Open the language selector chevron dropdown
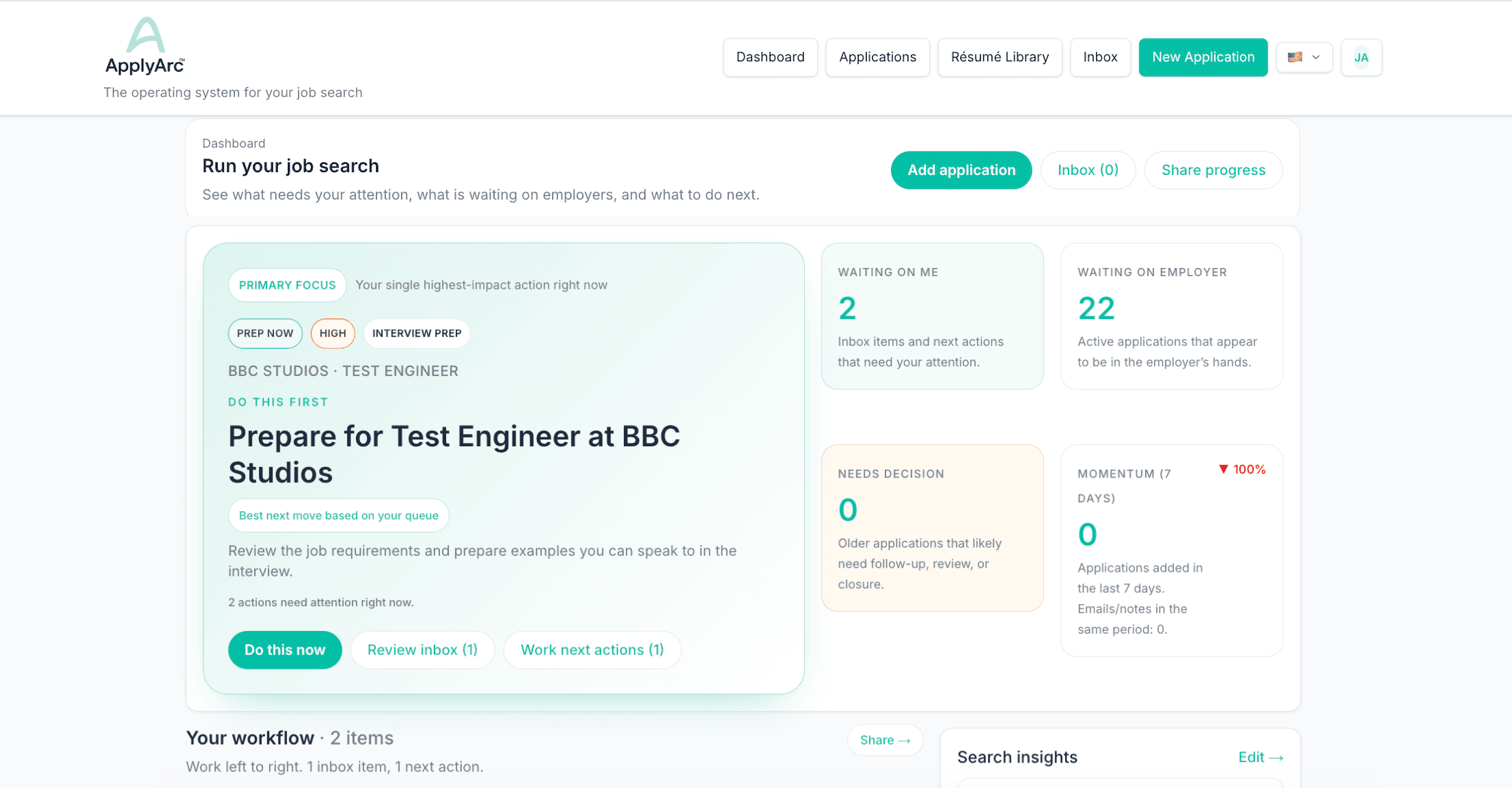 (x=1315, y=58)
